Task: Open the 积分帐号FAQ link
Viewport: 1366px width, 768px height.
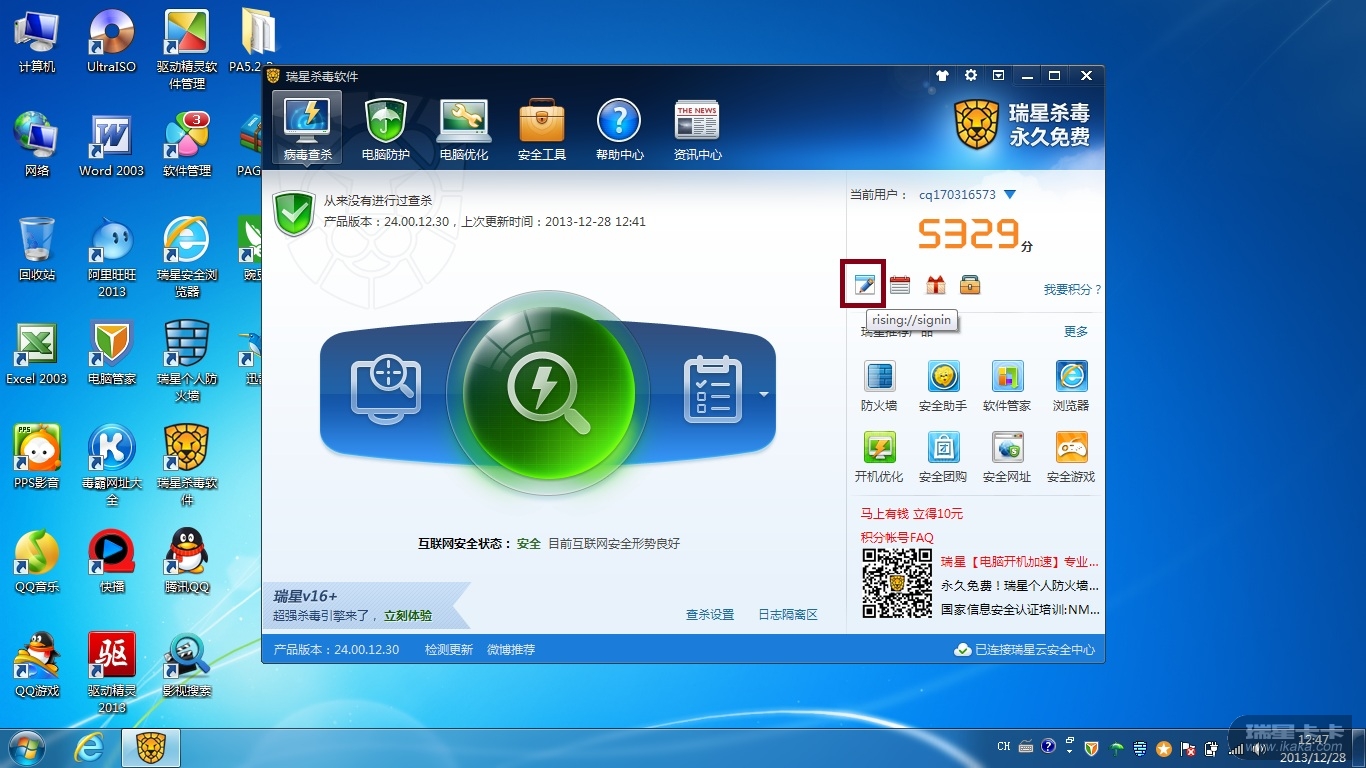Action: point(897,538)
